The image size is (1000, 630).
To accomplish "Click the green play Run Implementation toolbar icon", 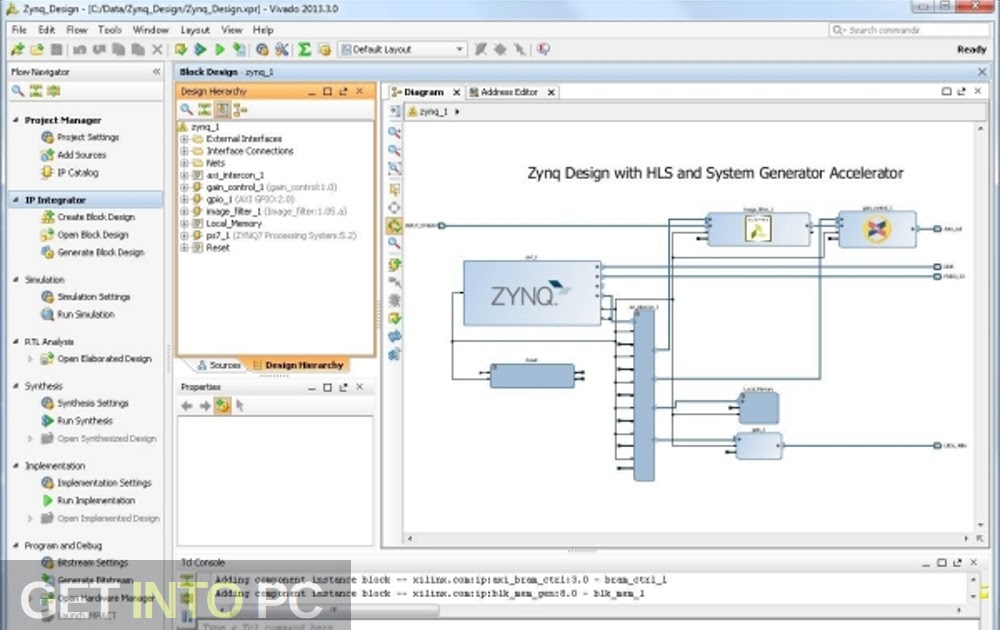I will coord(220,49).
